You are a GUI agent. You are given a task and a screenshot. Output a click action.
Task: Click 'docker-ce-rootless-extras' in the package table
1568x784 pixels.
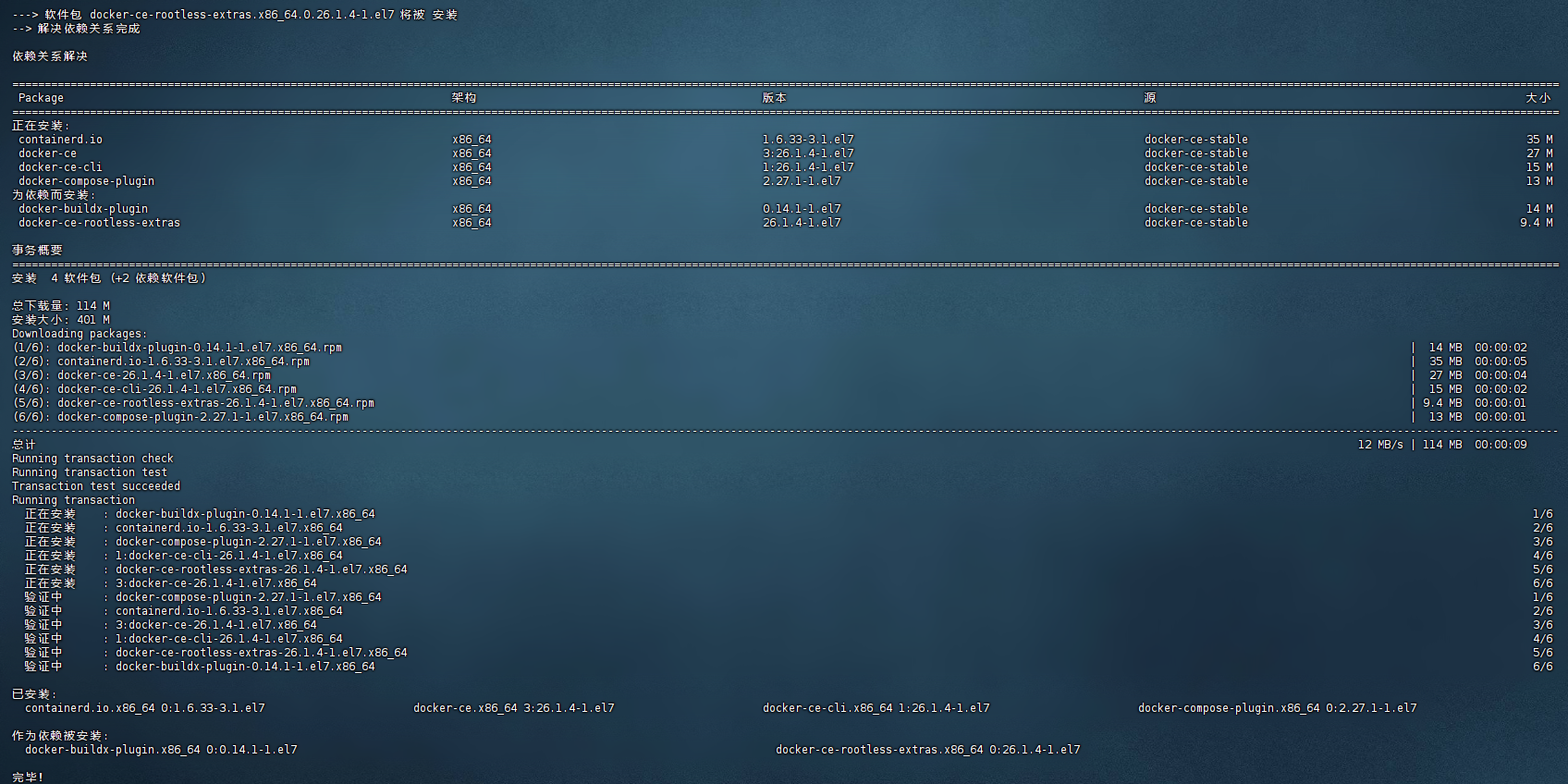(99, 223)
